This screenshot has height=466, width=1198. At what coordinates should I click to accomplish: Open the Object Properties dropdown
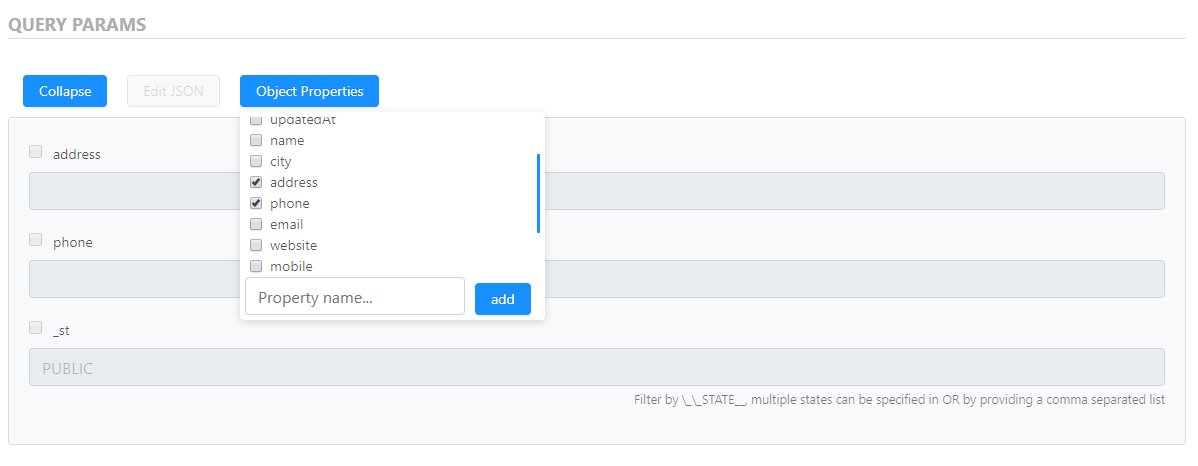(309, 91)
